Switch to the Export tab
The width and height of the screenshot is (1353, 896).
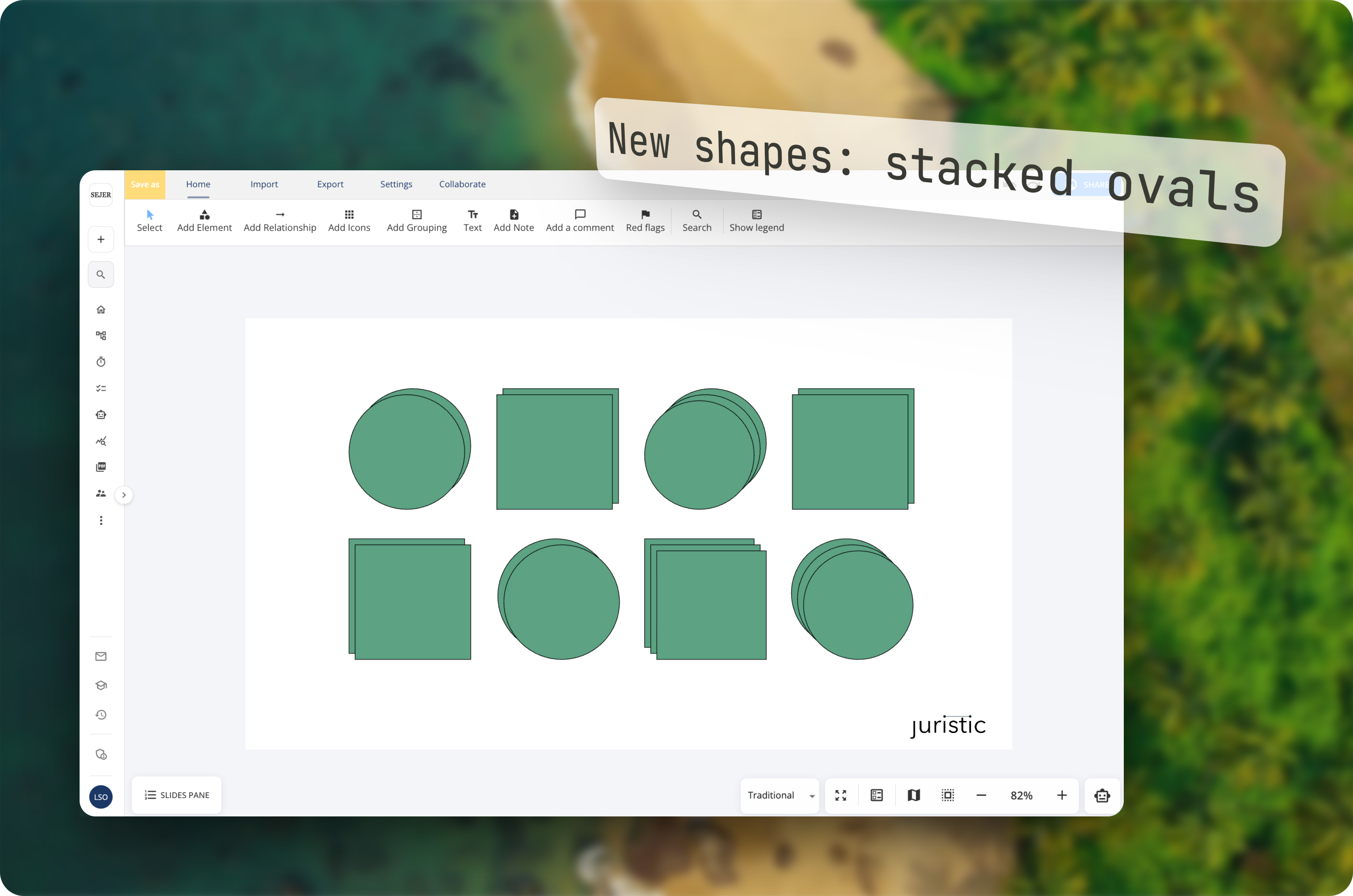pyautogui.click(x=330, y=184)
